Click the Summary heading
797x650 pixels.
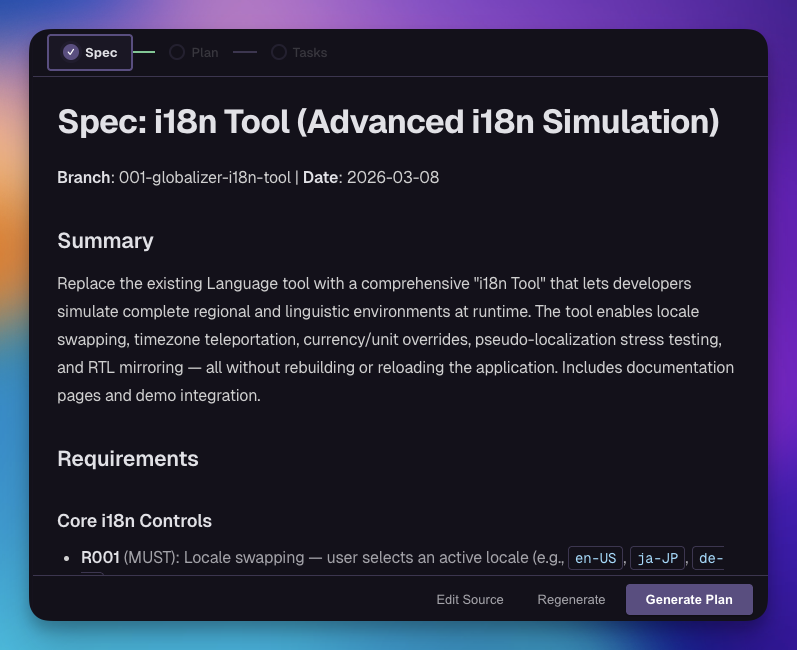[105, 241]
